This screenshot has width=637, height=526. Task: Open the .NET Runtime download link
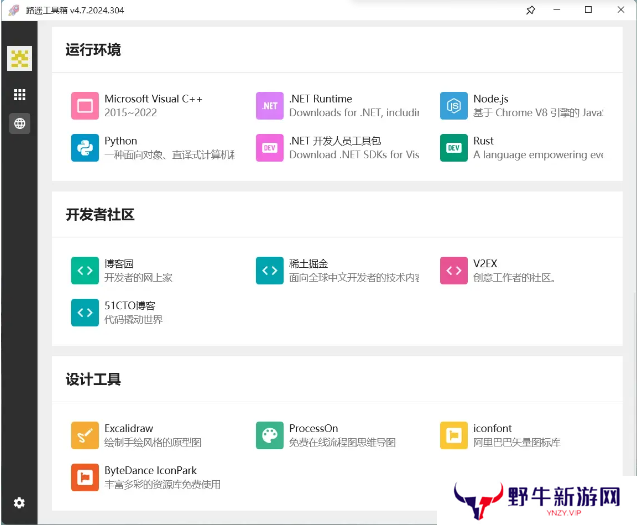click(321, 99)
